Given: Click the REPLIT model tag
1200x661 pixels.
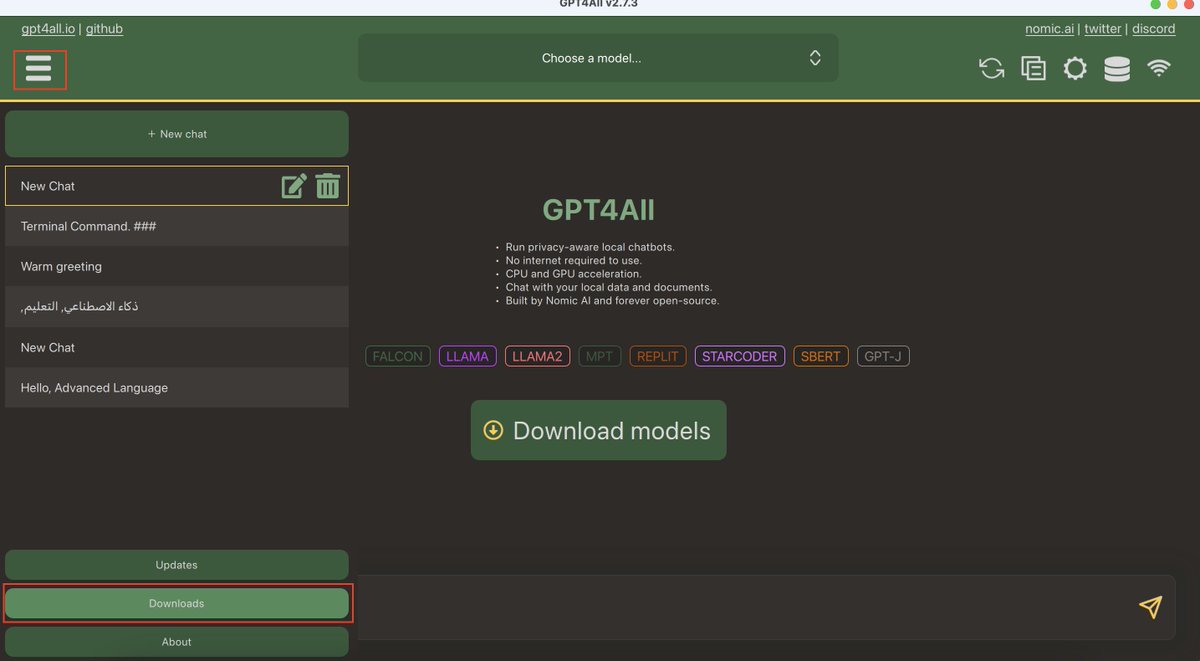Looking at the screenshot, I should (658, 356).
